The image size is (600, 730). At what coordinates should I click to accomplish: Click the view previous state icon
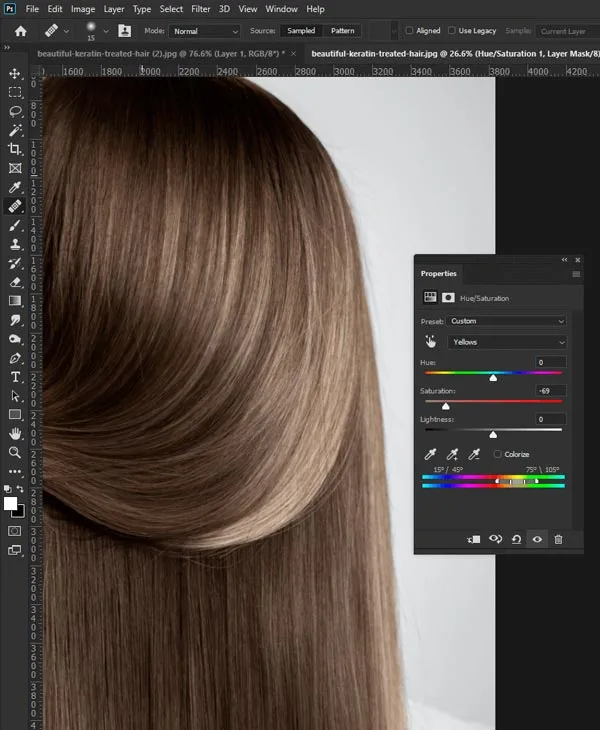495,539
